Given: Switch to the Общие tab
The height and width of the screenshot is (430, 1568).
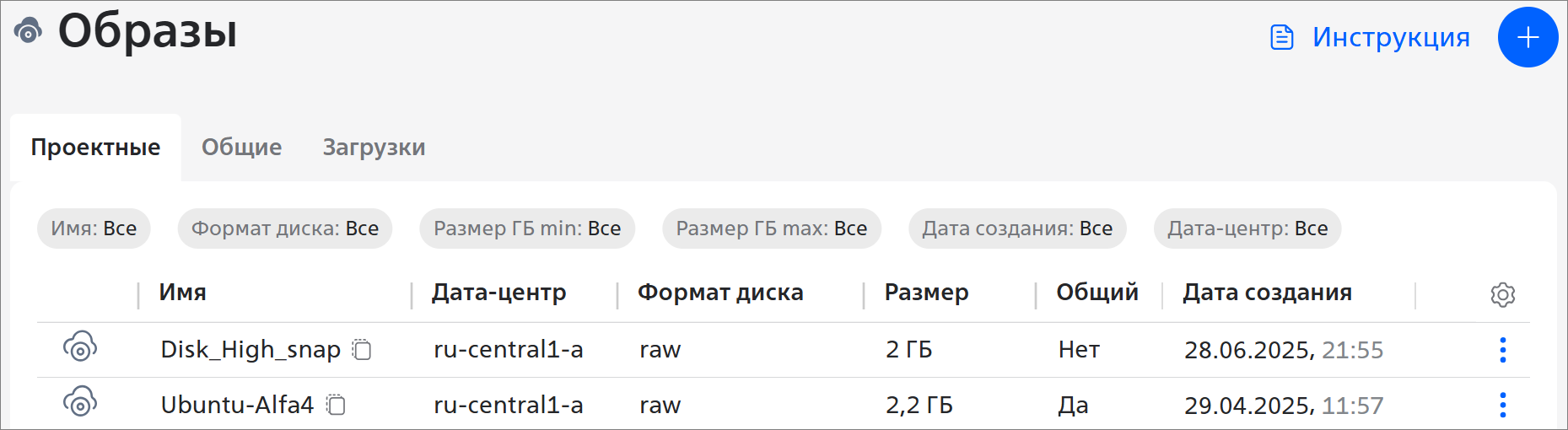Looking at the screenshot, I should pyautogui.click(x=241, y=147).
